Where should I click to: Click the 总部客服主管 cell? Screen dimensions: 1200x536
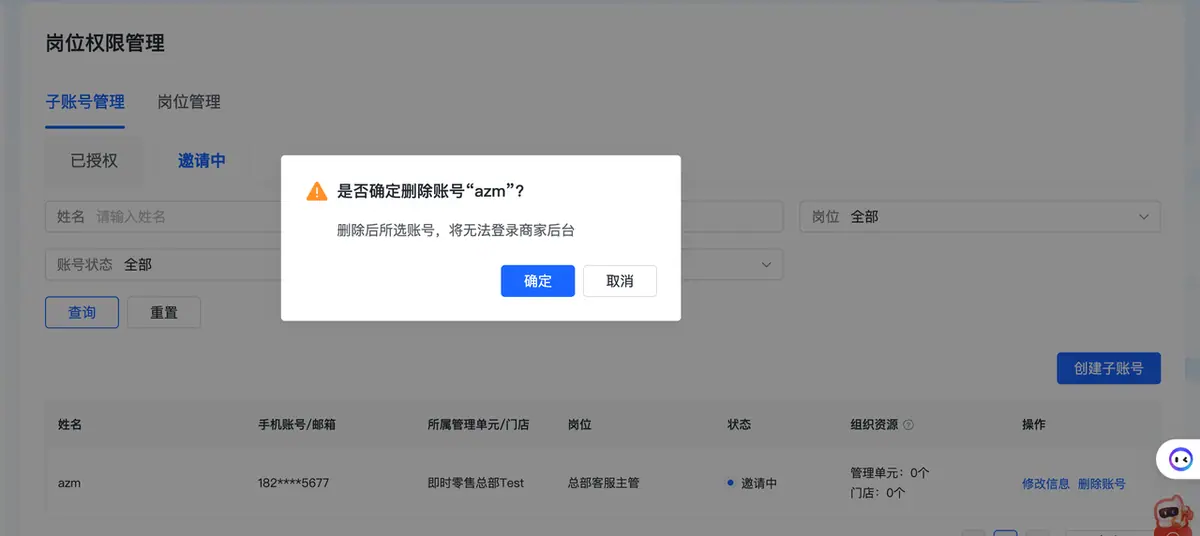click(603, 483)
